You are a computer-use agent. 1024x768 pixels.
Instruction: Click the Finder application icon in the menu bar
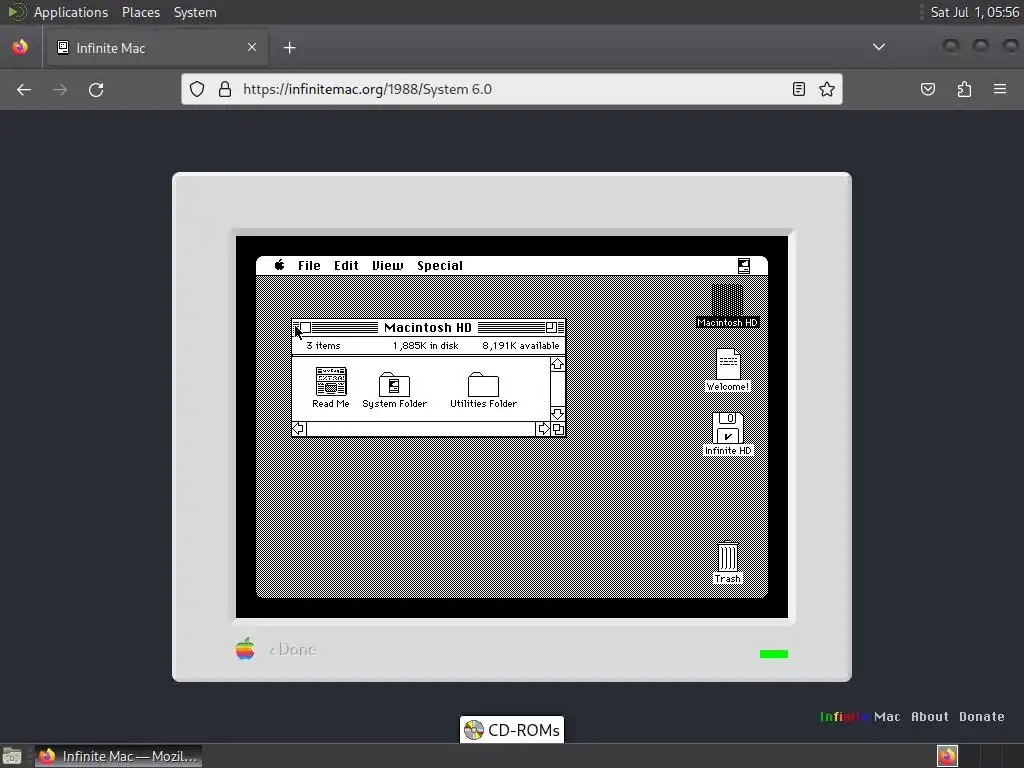pyautogui.click(x=743, y=266)
